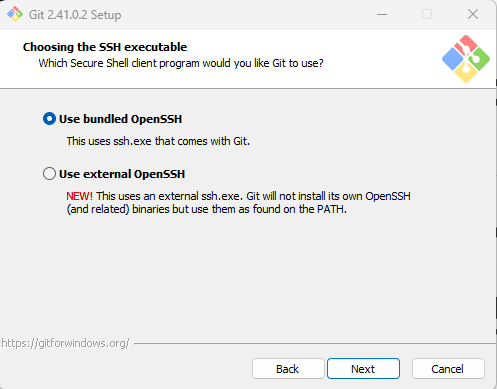The width and height of the screenshot is (497, 389).
Task: Select the Use external OpenSSH radio button
Action: pyautogui.click(x=49, y=174)
